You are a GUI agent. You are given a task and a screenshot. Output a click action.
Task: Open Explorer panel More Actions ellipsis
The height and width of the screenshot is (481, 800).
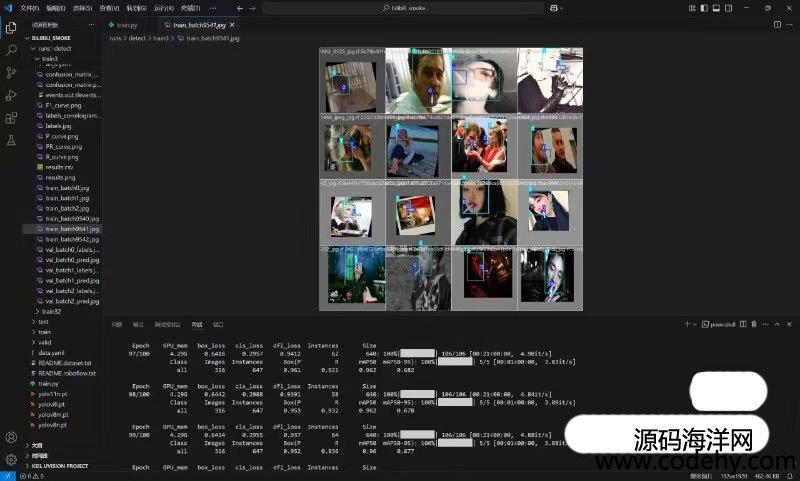(91, 24)
